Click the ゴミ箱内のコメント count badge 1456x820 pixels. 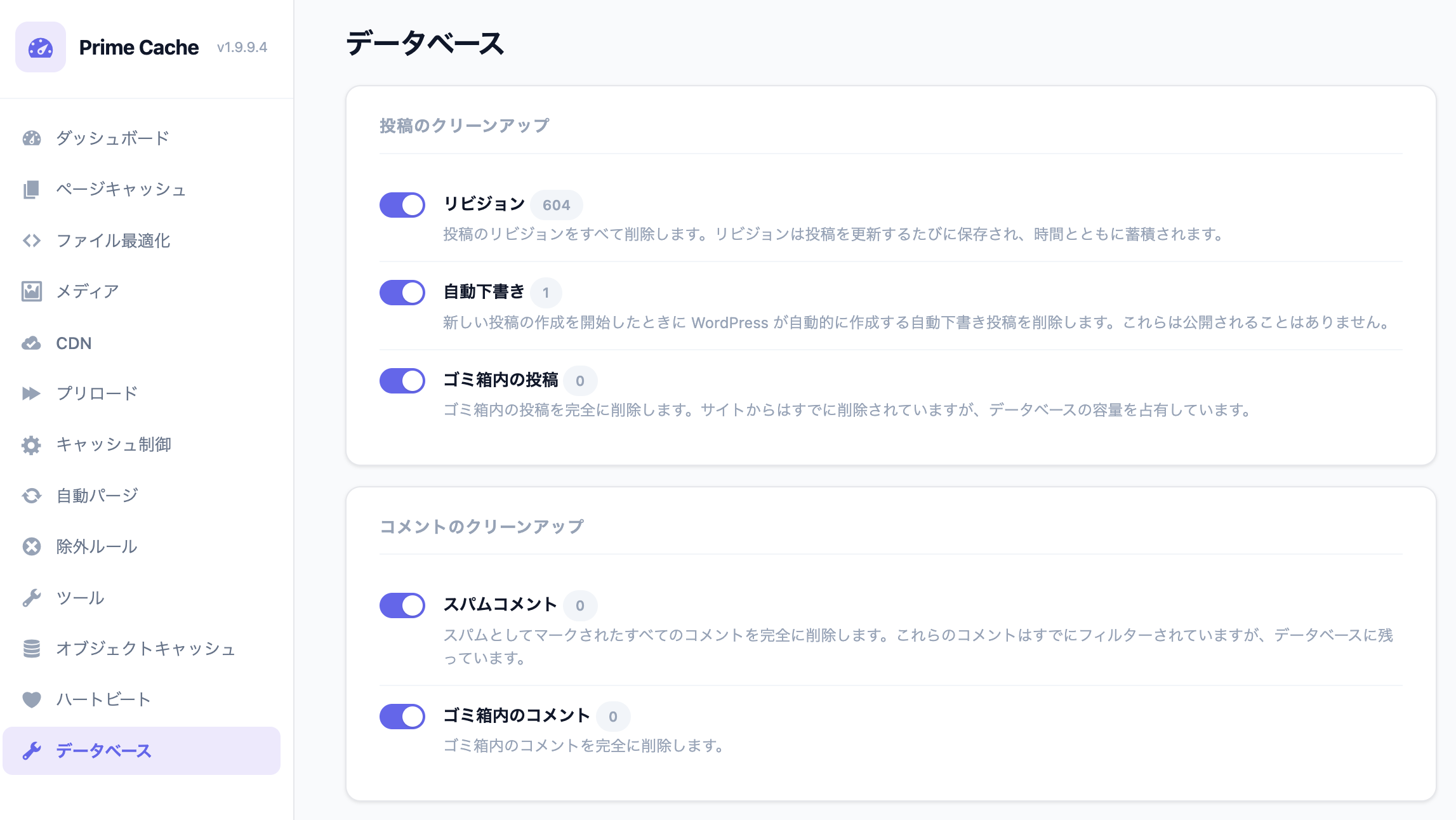(x=613, y=717)
